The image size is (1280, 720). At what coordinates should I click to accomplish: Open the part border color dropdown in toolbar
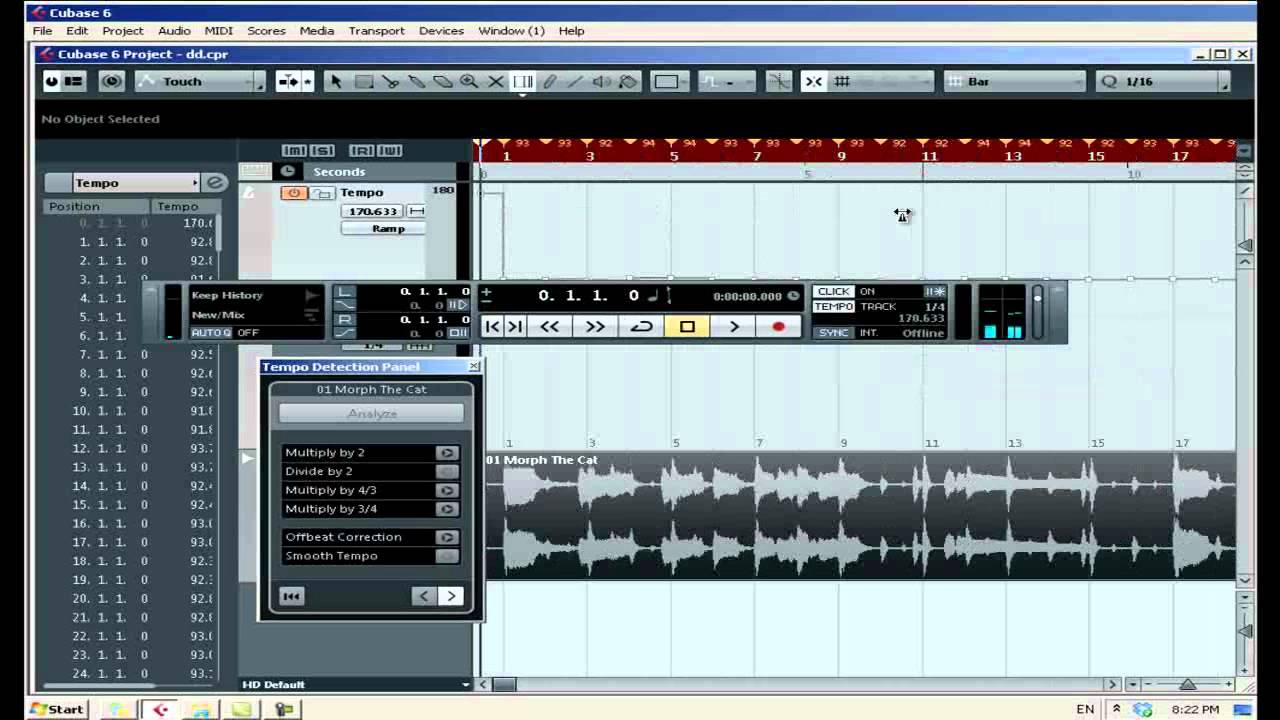(672, 82)
